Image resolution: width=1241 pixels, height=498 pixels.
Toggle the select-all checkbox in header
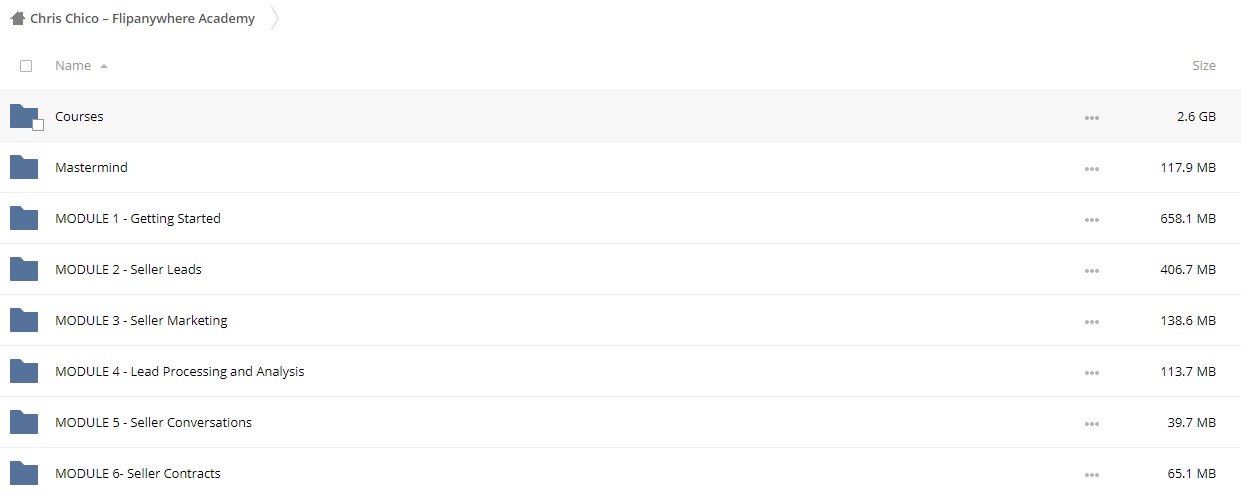26,66
